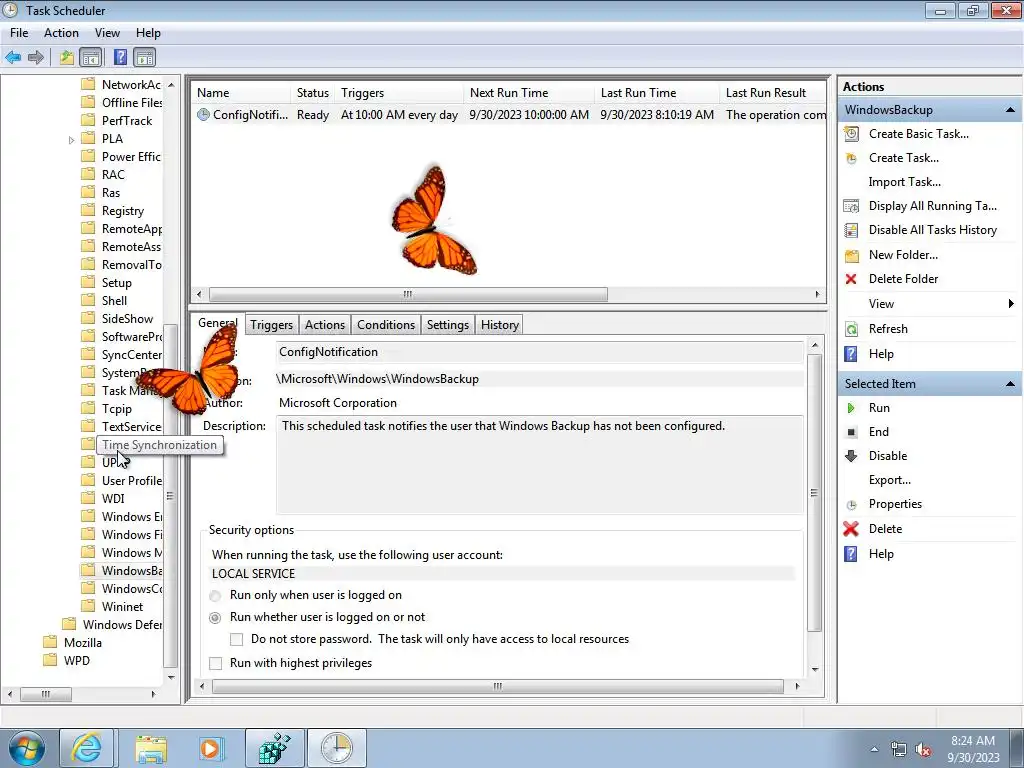Select Run only when user is logged on

pos(215,596)
